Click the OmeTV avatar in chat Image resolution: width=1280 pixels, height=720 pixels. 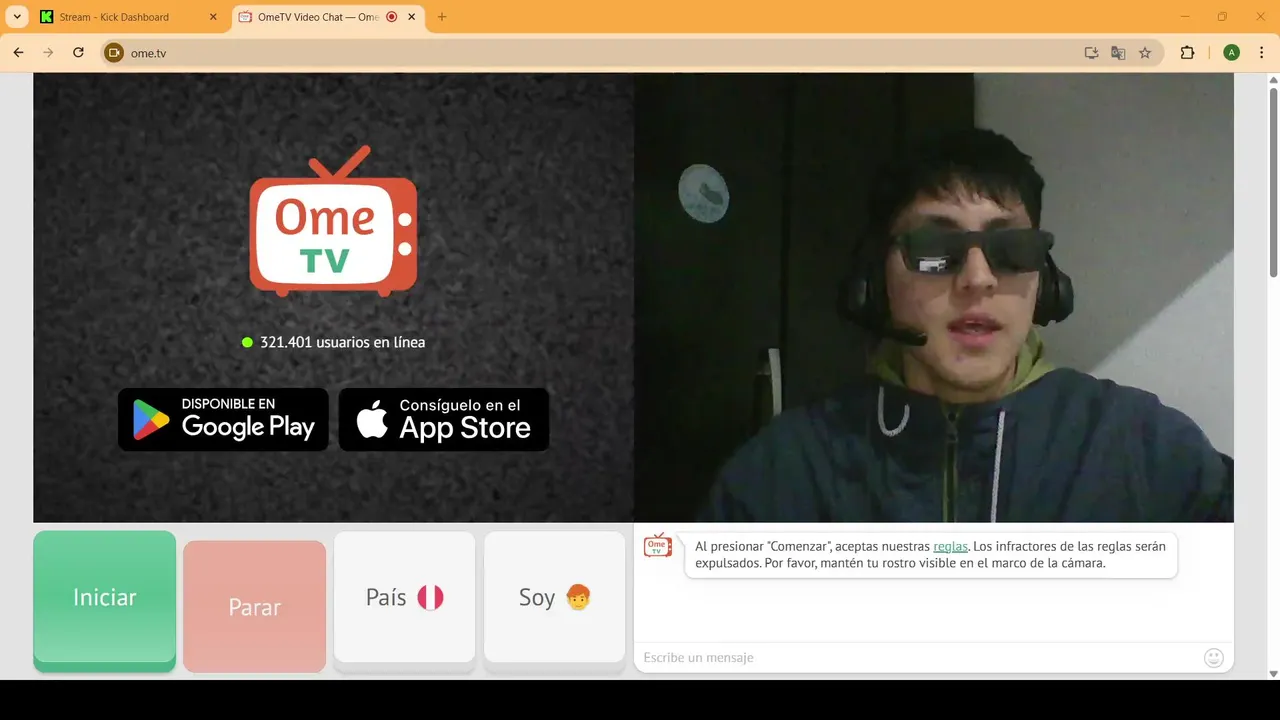point(658,546)
